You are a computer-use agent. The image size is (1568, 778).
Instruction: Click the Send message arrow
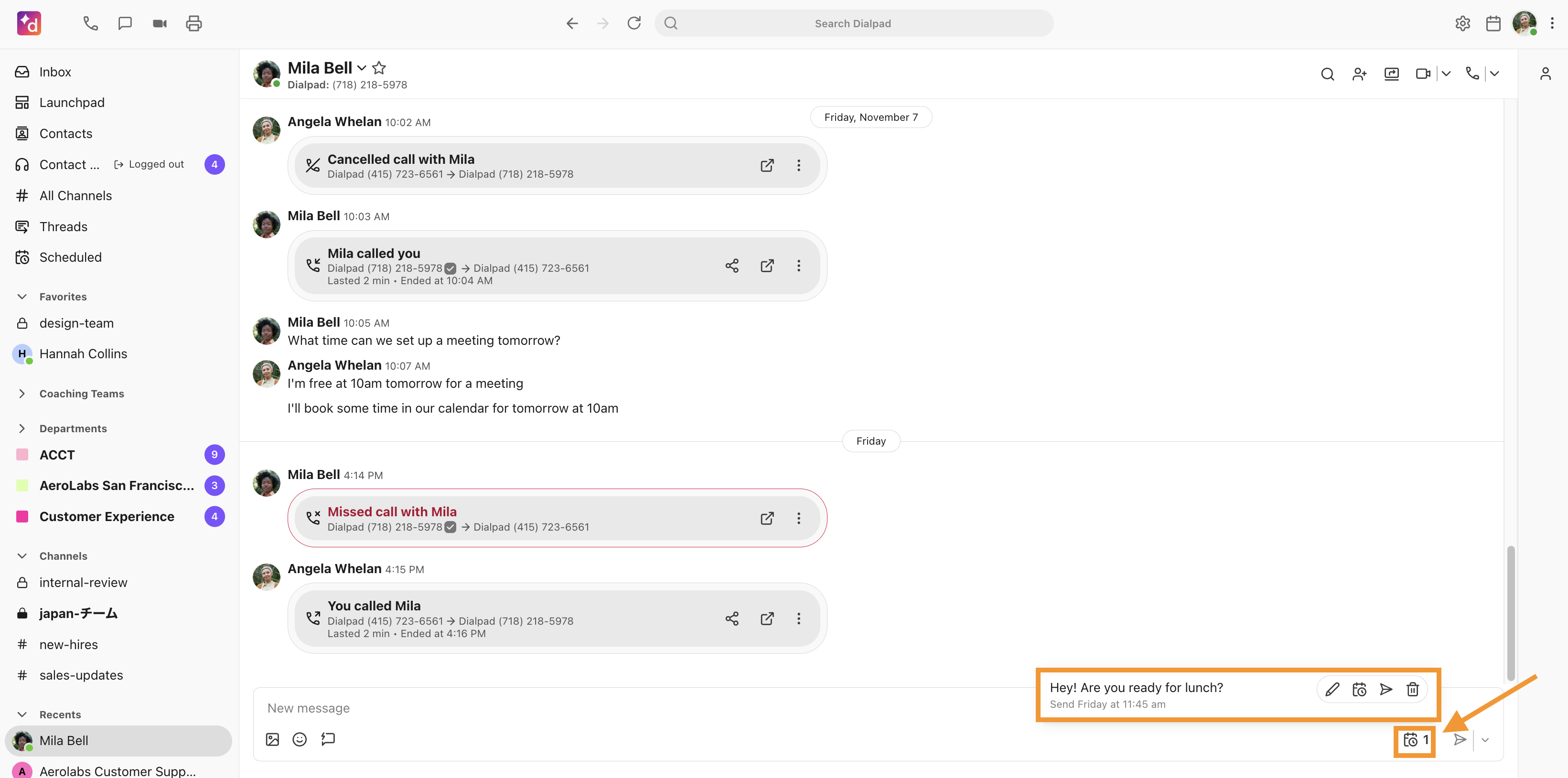point(1460,740)
